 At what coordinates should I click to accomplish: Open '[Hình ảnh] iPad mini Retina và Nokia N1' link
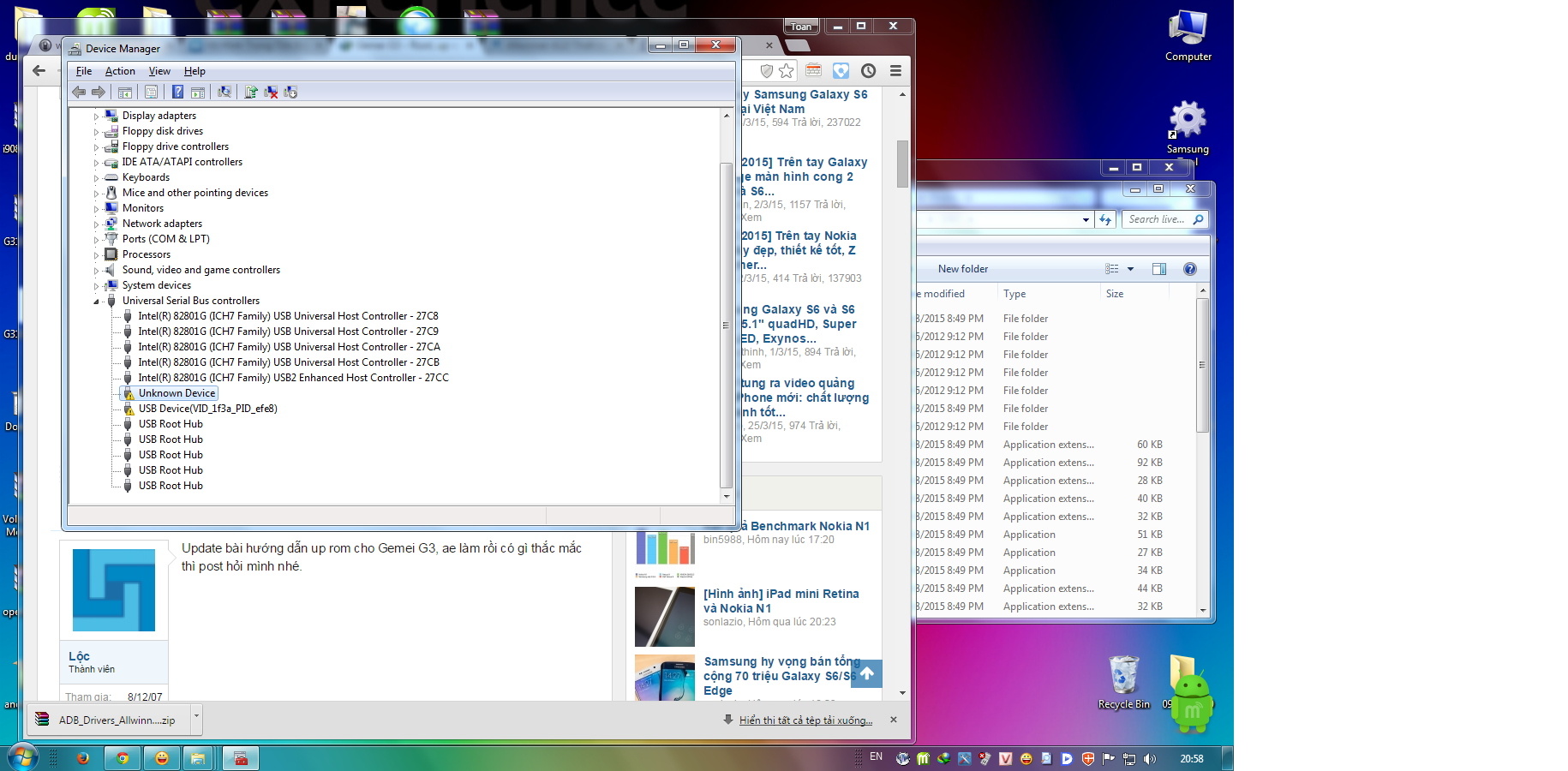[x=781, y=601]
